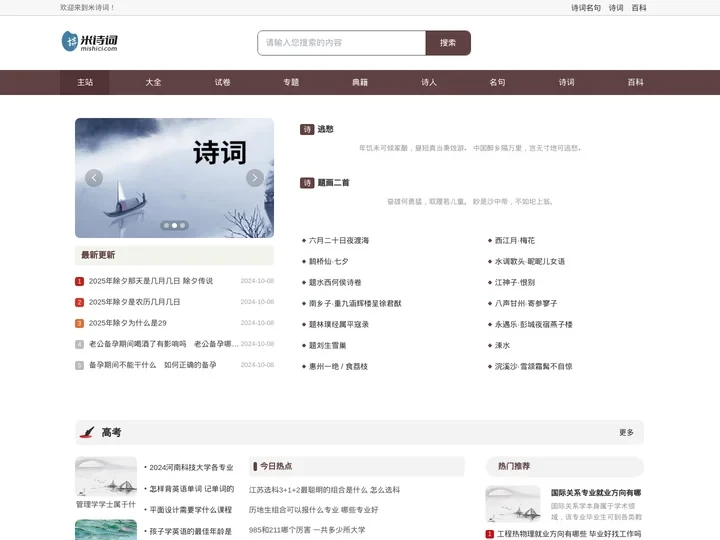Viewport: 720px width, 540px height.
Task: Open 永遇乐·彭城夜宿燕子楼 link
Action: click(534, 325)
